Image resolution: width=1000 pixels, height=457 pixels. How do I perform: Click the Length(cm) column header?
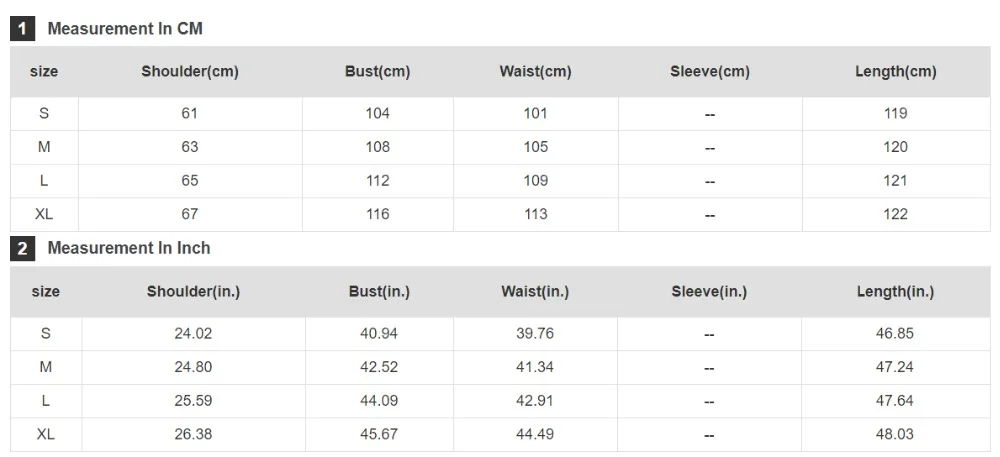point(896,71)
